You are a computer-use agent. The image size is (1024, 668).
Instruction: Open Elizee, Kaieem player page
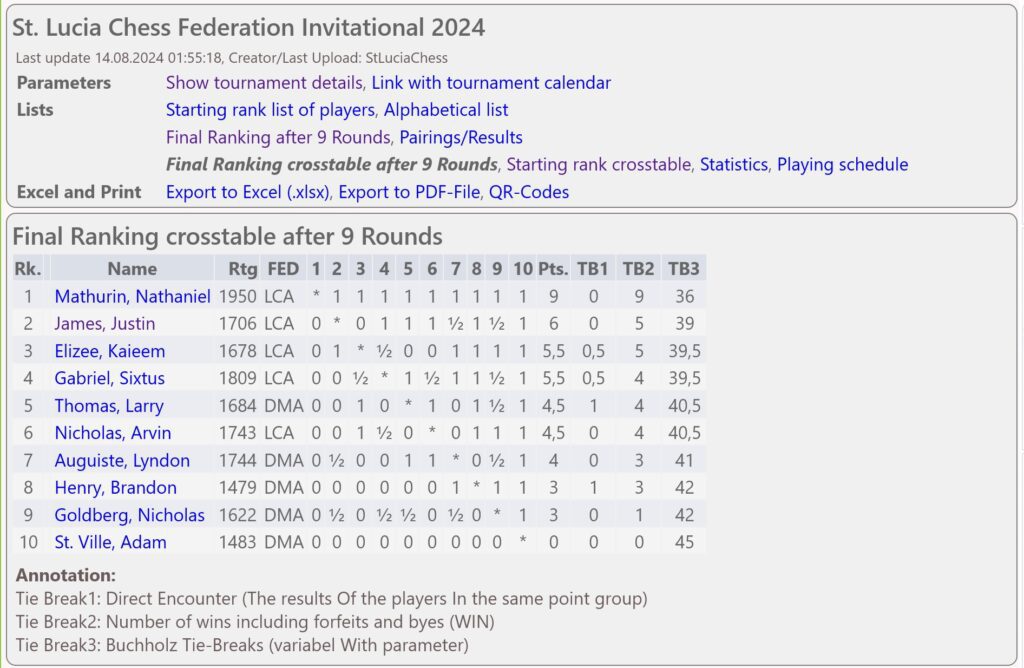110,351
